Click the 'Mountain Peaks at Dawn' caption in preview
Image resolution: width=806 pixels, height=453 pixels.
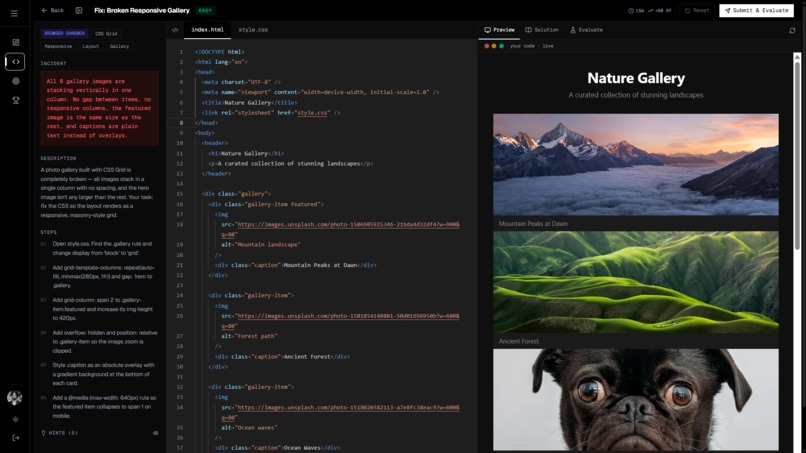click(x=533, y=224)
